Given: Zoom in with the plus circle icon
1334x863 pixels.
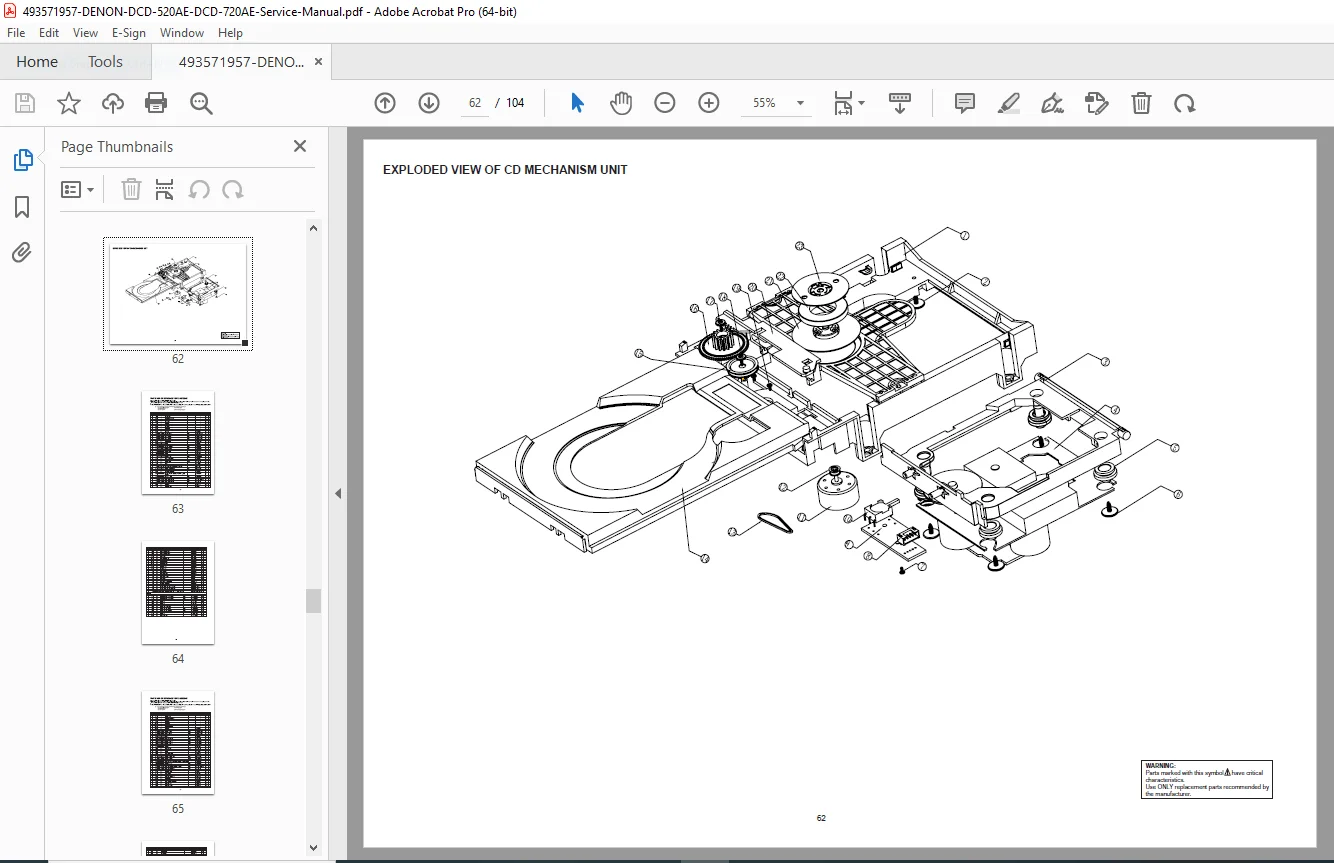Looking at the screenshot, I should [709, 103].
